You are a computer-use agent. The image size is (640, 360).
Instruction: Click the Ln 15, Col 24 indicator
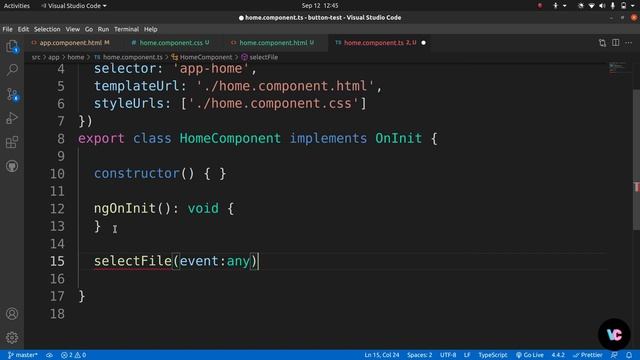pyautogui.click(x=382, y=355)
